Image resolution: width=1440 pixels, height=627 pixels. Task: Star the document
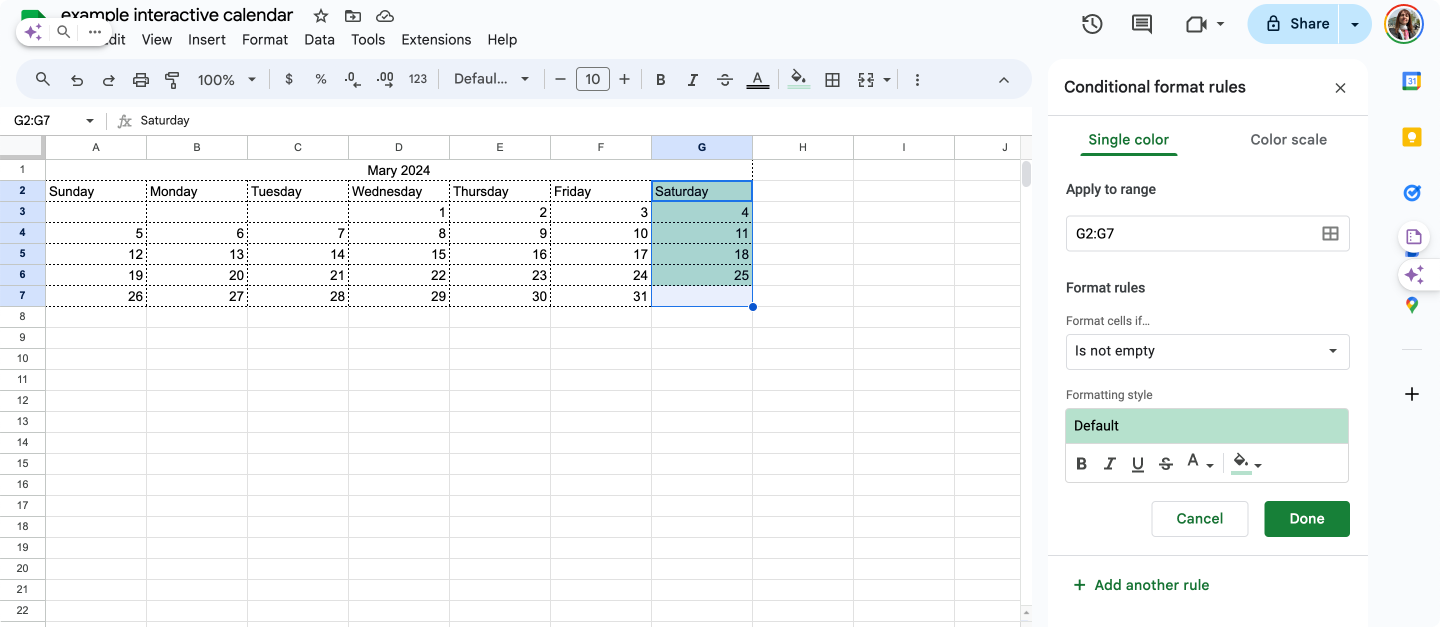(320, 16)
